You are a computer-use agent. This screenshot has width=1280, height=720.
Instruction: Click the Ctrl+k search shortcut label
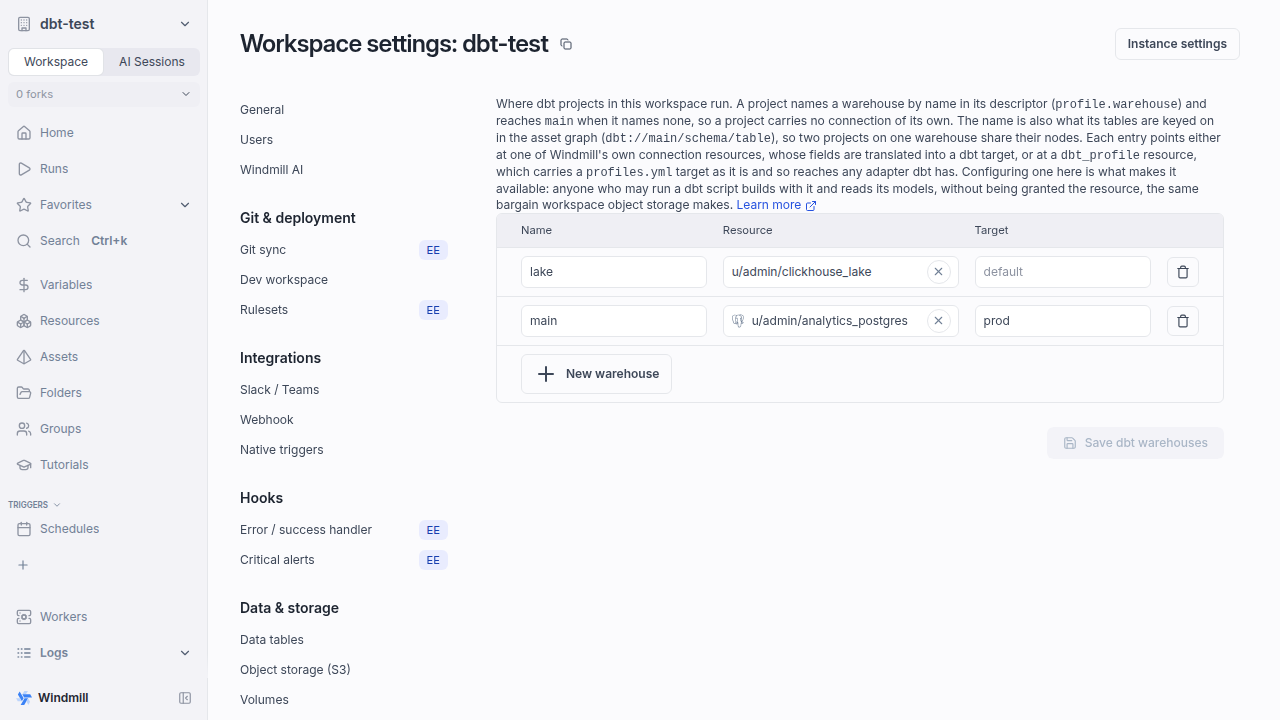click(109, 241)
